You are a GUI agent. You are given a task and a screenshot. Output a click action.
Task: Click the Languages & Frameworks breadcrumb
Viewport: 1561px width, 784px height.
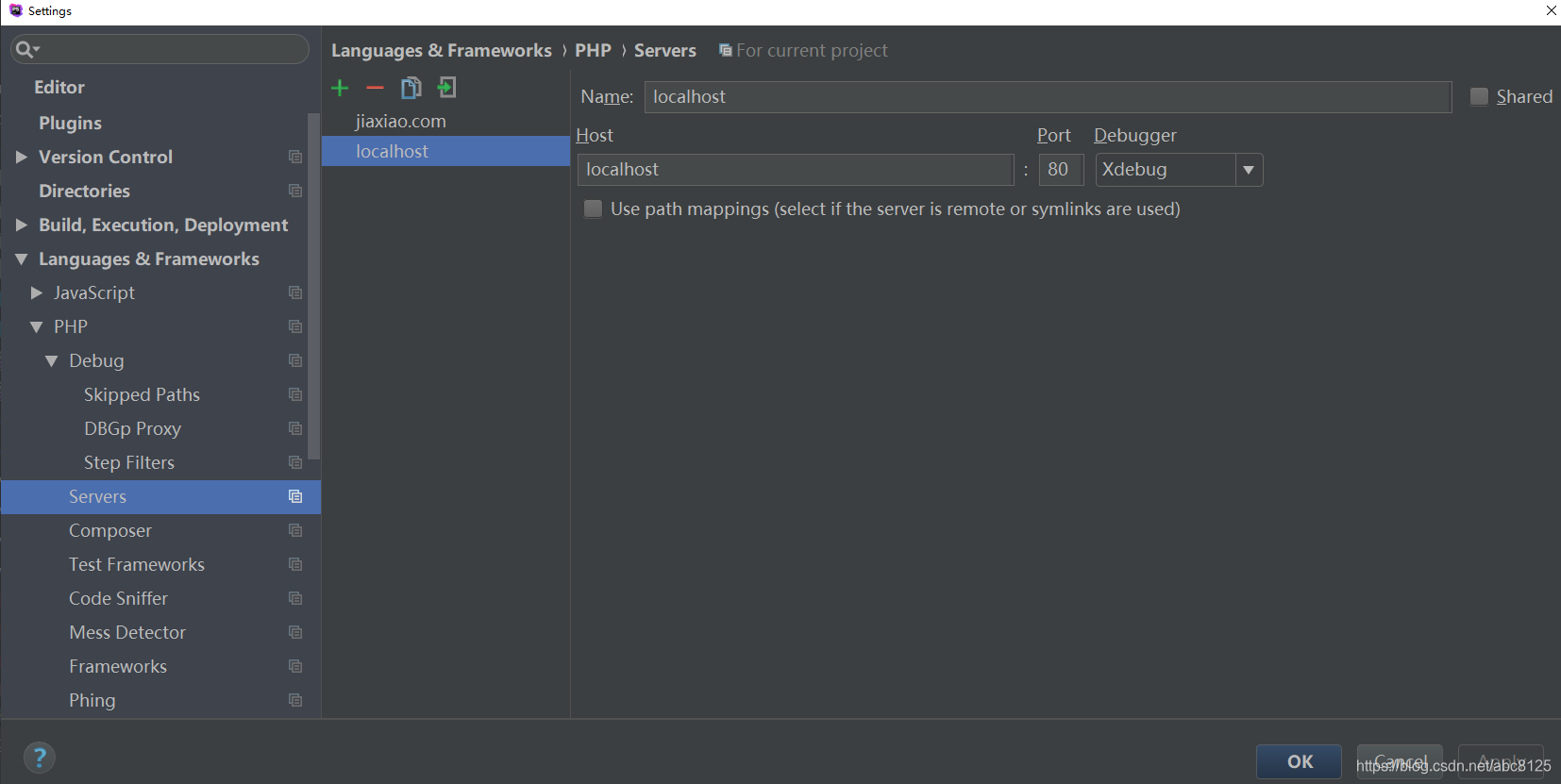(x=442, y=50)
